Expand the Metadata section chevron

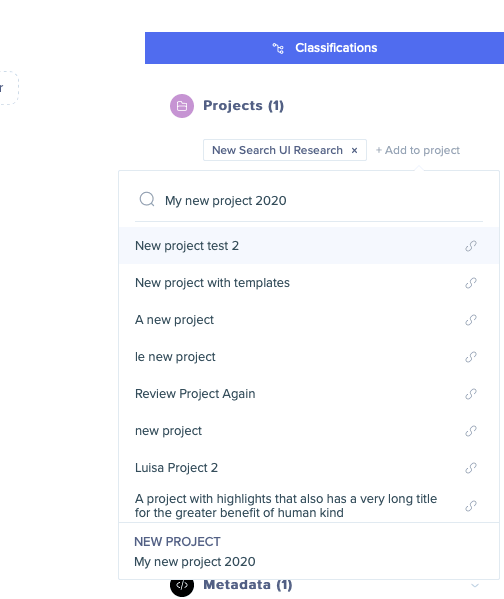click(x=475, y=585)
